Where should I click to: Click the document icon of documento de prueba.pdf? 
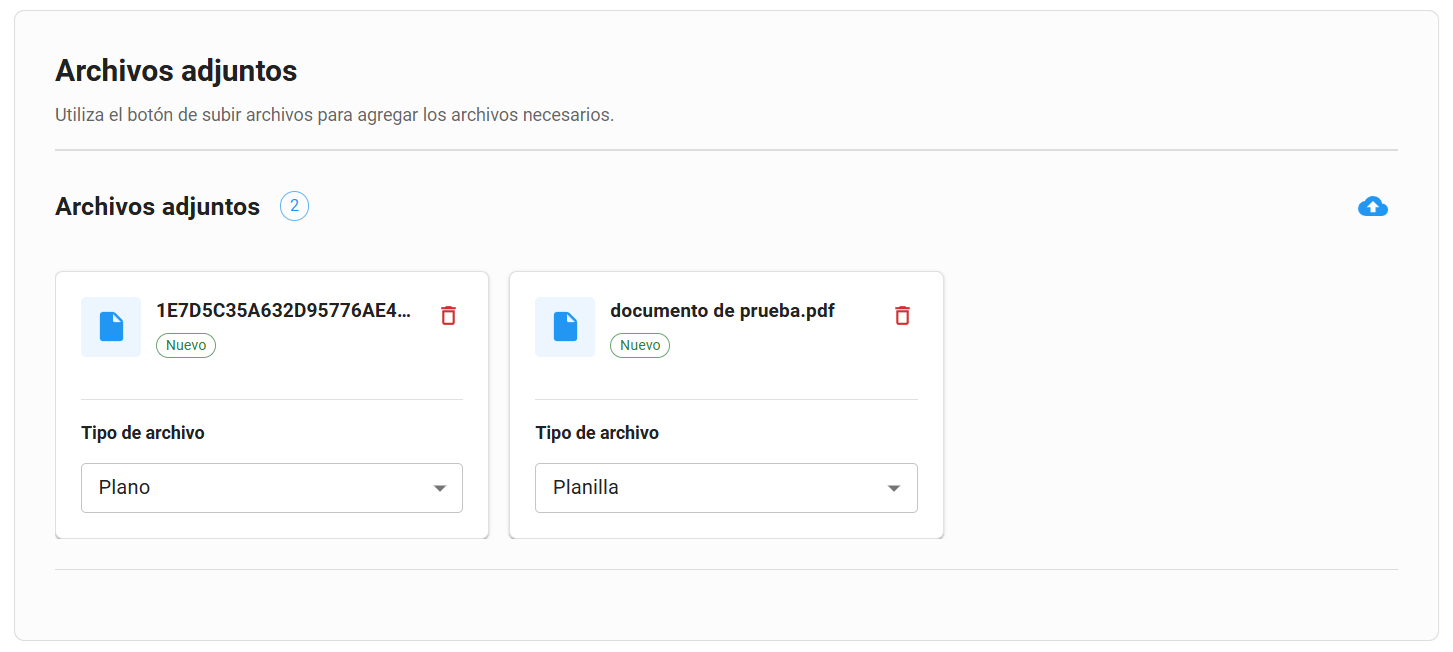[x=565, y=327]
